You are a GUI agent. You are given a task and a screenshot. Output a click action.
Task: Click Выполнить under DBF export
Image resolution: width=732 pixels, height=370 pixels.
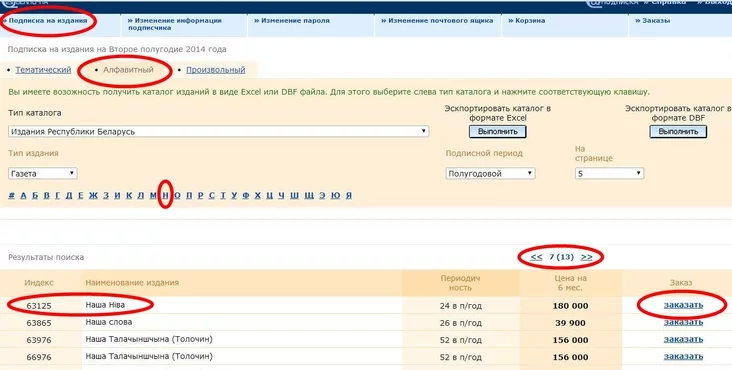tap(678, 132)
